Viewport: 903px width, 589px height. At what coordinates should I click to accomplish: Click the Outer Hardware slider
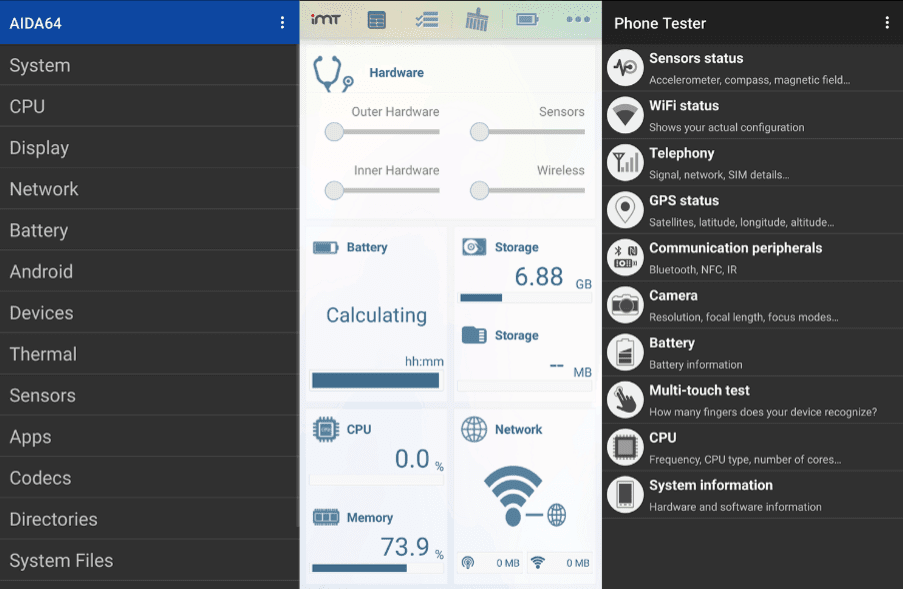[382, 132]
